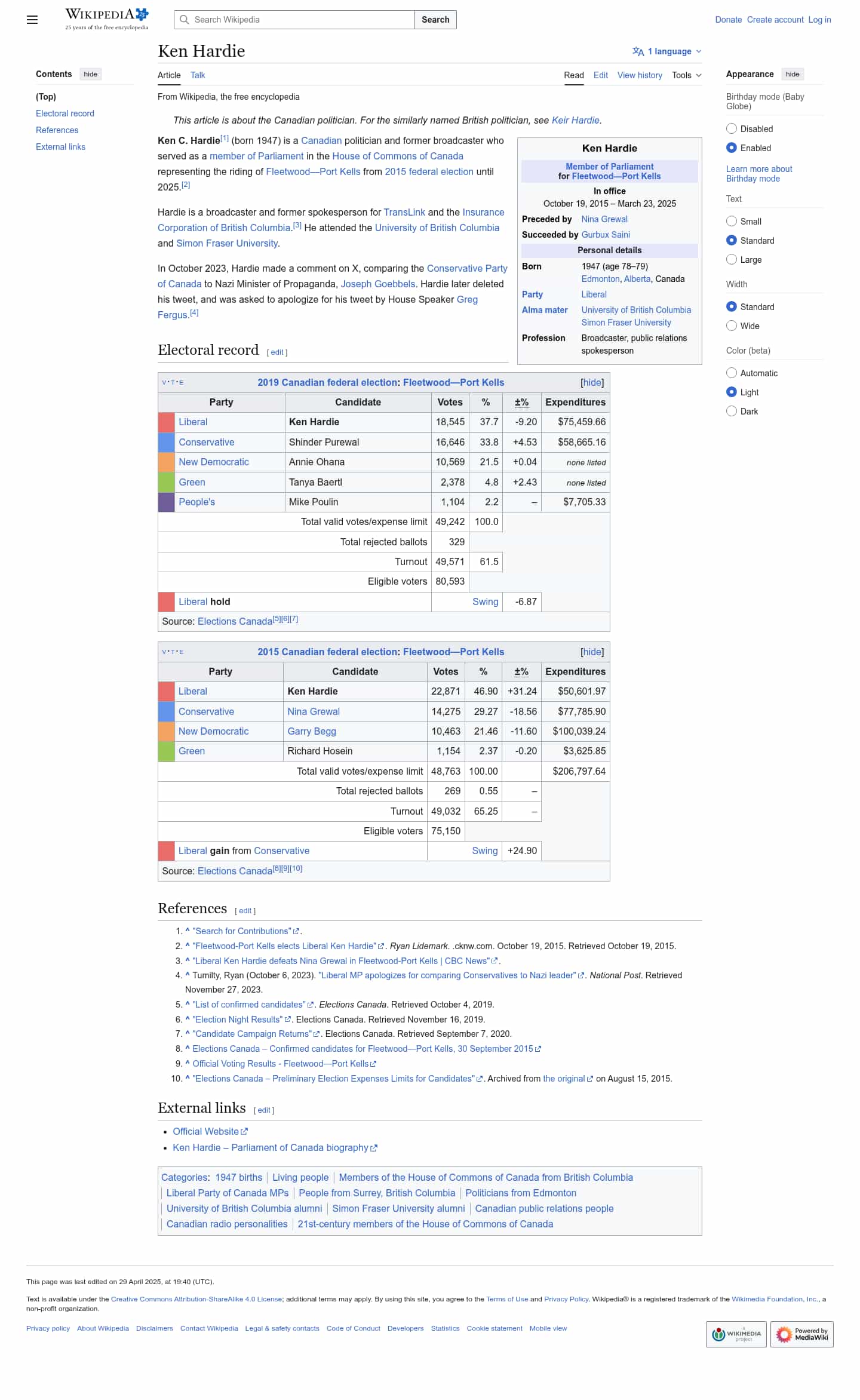Open the Gurbux Saini link
Screen dimensions: 860x1400
click(606, 235)
